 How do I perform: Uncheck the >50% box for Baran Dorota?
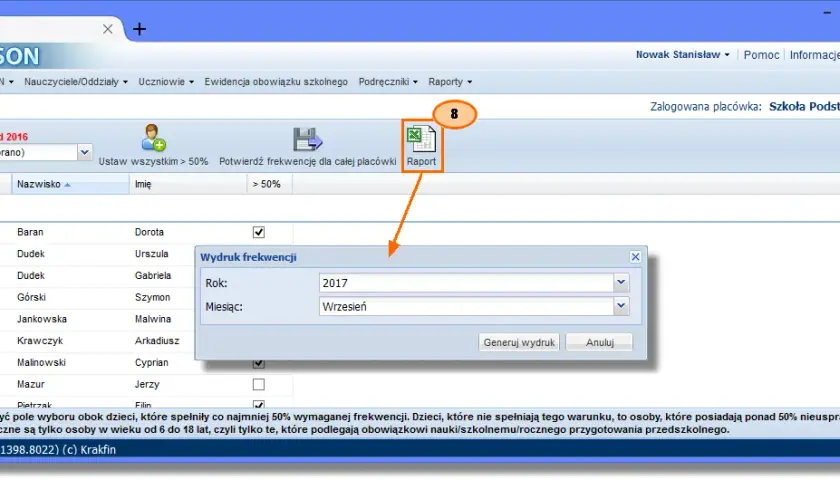point(259,232)
